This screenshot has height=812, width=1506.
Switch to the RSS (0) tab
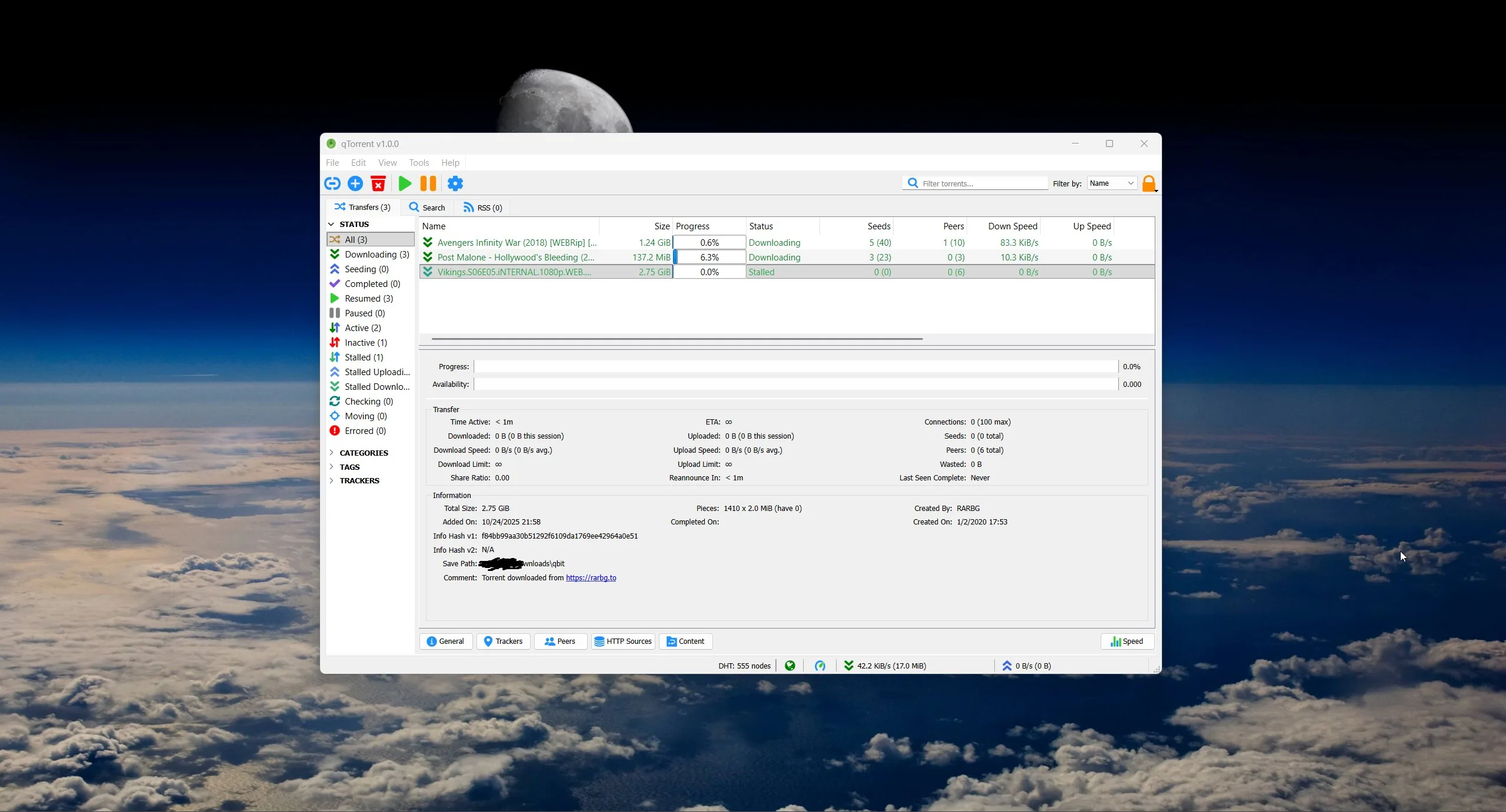[482, 208]
